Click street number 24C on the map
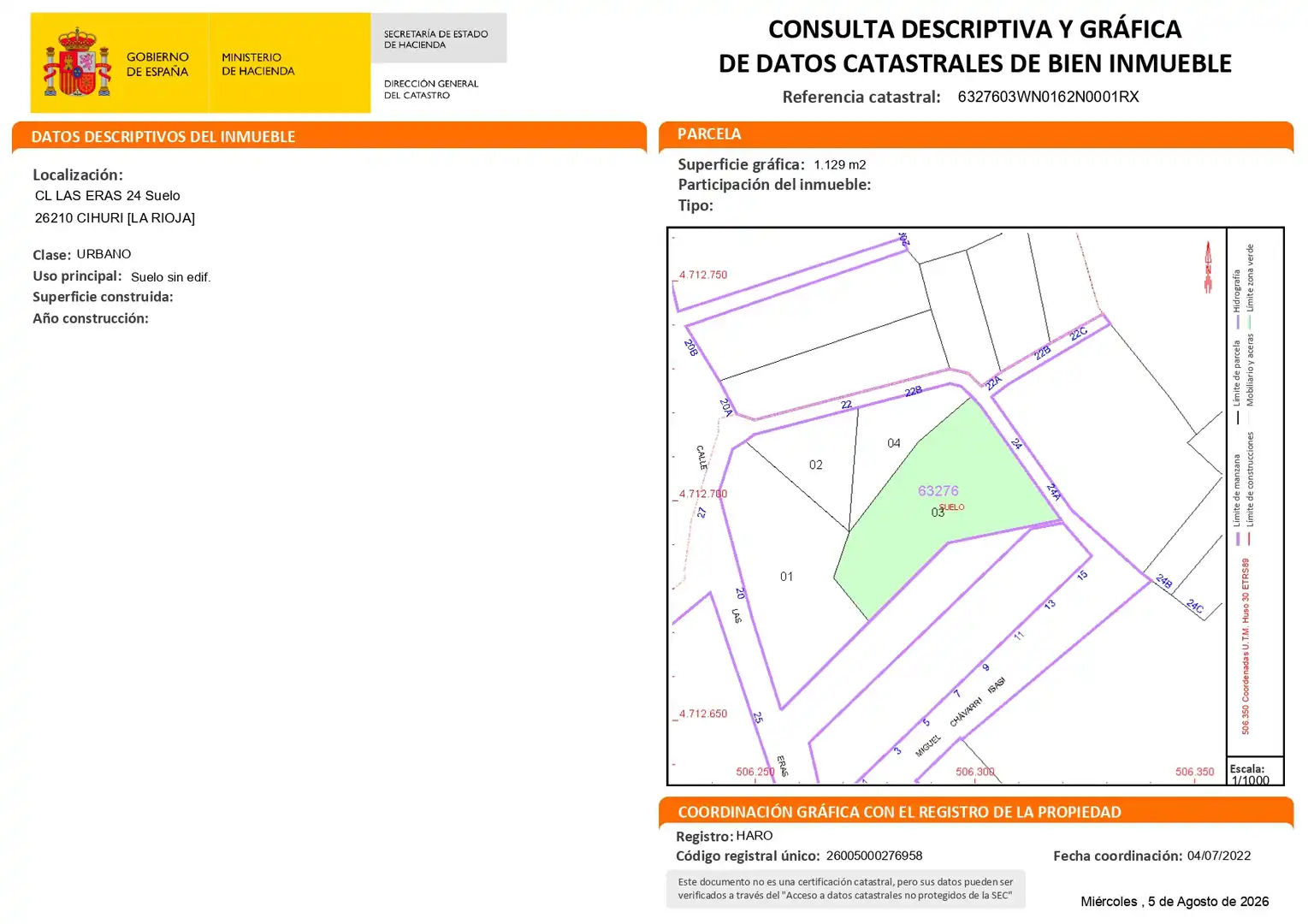 (x=1195, y=607)
